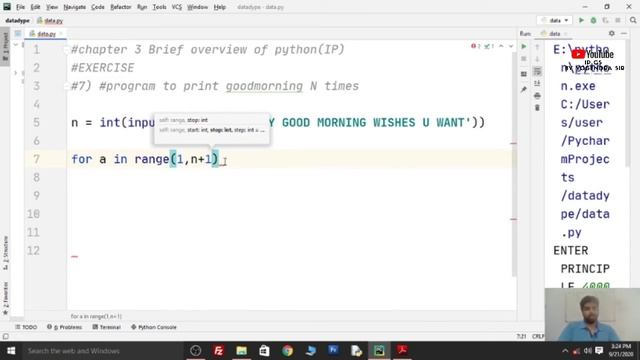Click the Run console vertical scrollbar
Screen dimensions: 640x360
tap(627, 104)
